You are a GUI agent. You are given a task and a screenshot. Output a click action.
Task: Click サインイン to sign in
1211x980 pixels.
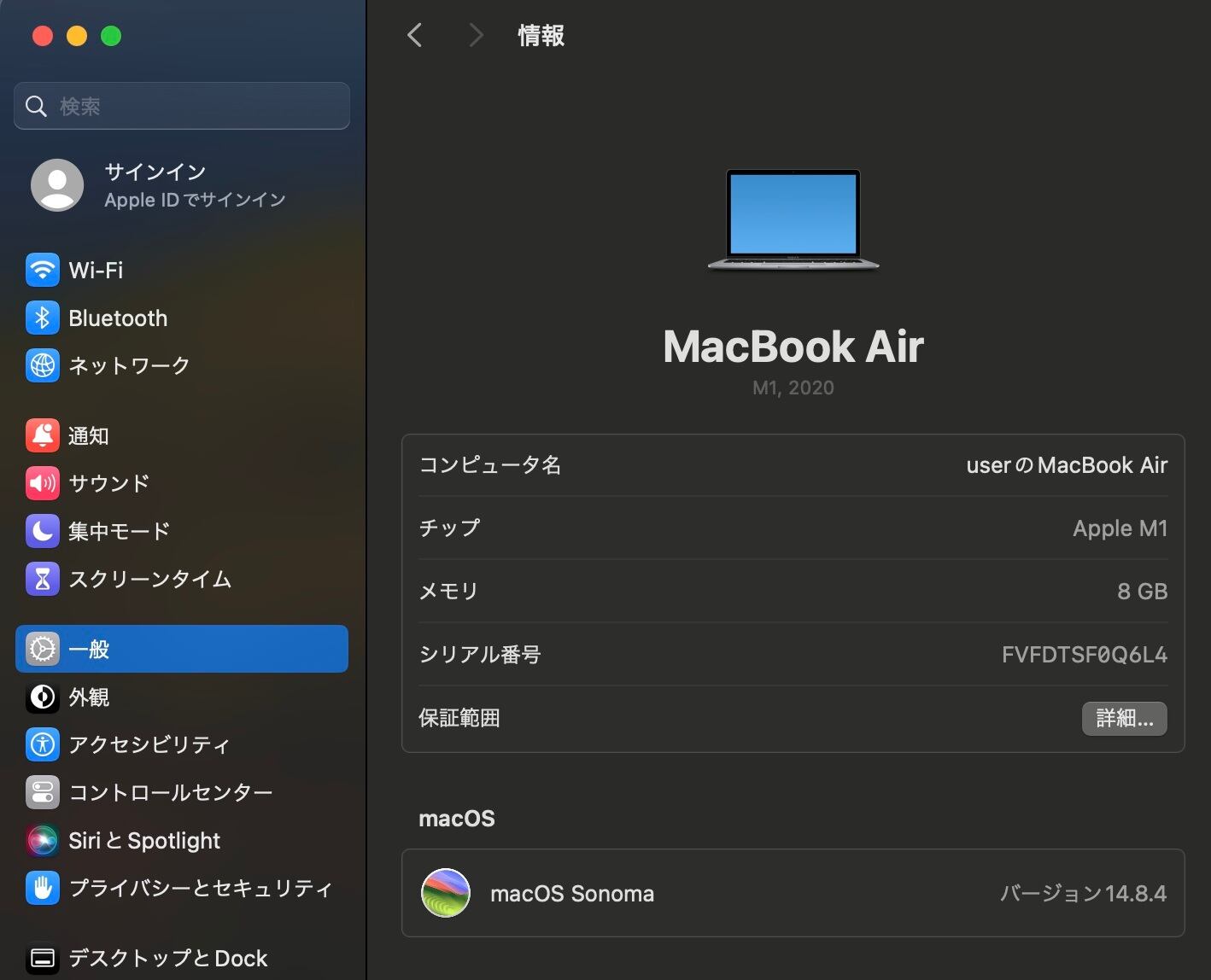point(155,172)
